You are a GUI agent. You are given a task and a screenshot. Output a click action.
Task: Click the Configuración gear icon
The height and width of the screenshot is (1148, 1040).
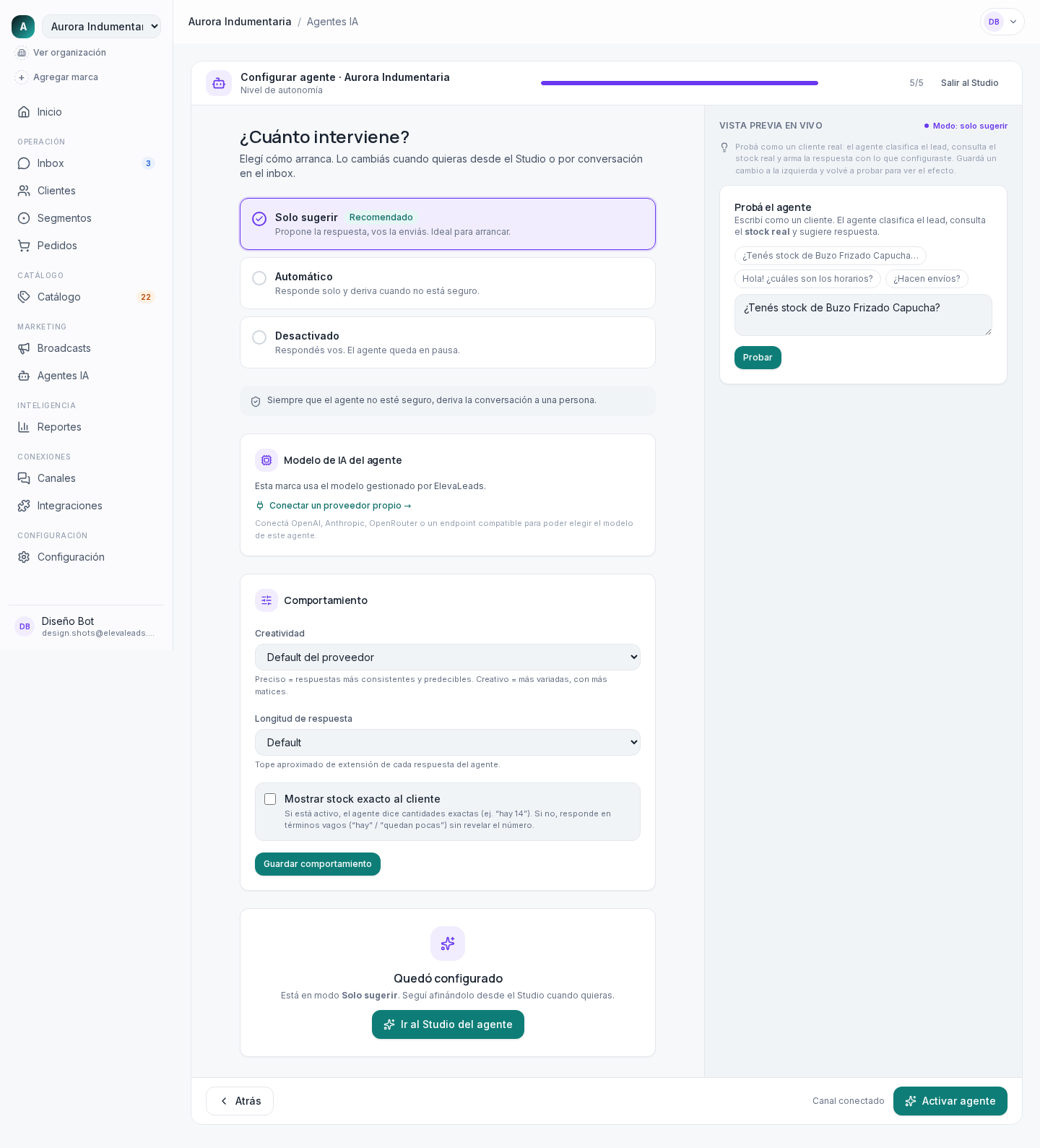pyautogui.click(x=24, y=557)
